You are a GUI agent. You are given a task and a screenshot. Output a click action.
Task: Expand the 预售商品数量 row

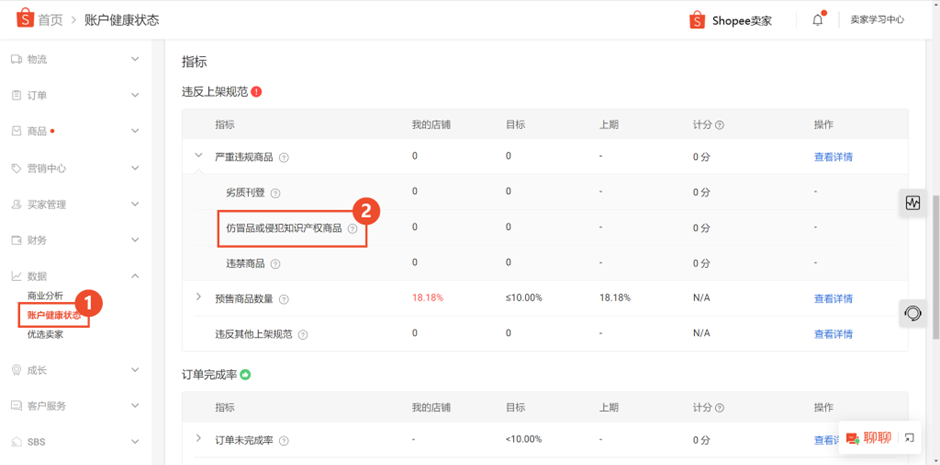[198, 297]
